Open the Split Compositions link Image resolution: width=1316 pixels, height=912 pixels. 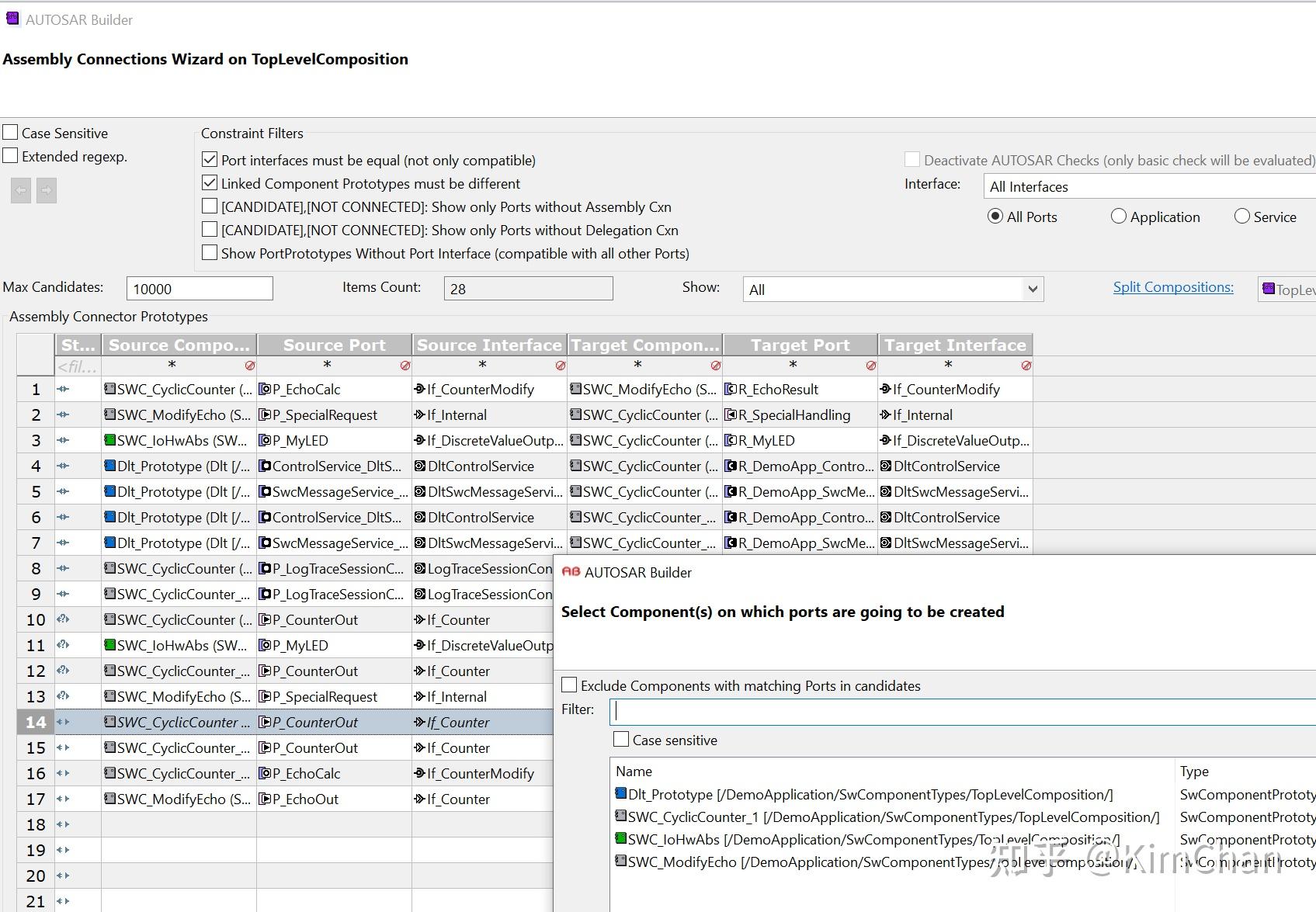[1173, 287]
